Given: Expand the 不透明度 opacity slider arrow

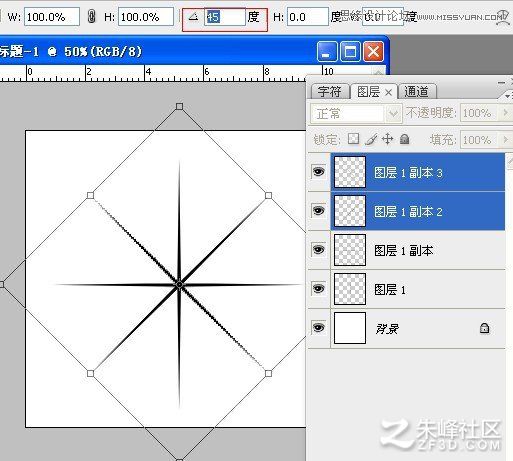Looking at the screenshot, I should point(506,113).
